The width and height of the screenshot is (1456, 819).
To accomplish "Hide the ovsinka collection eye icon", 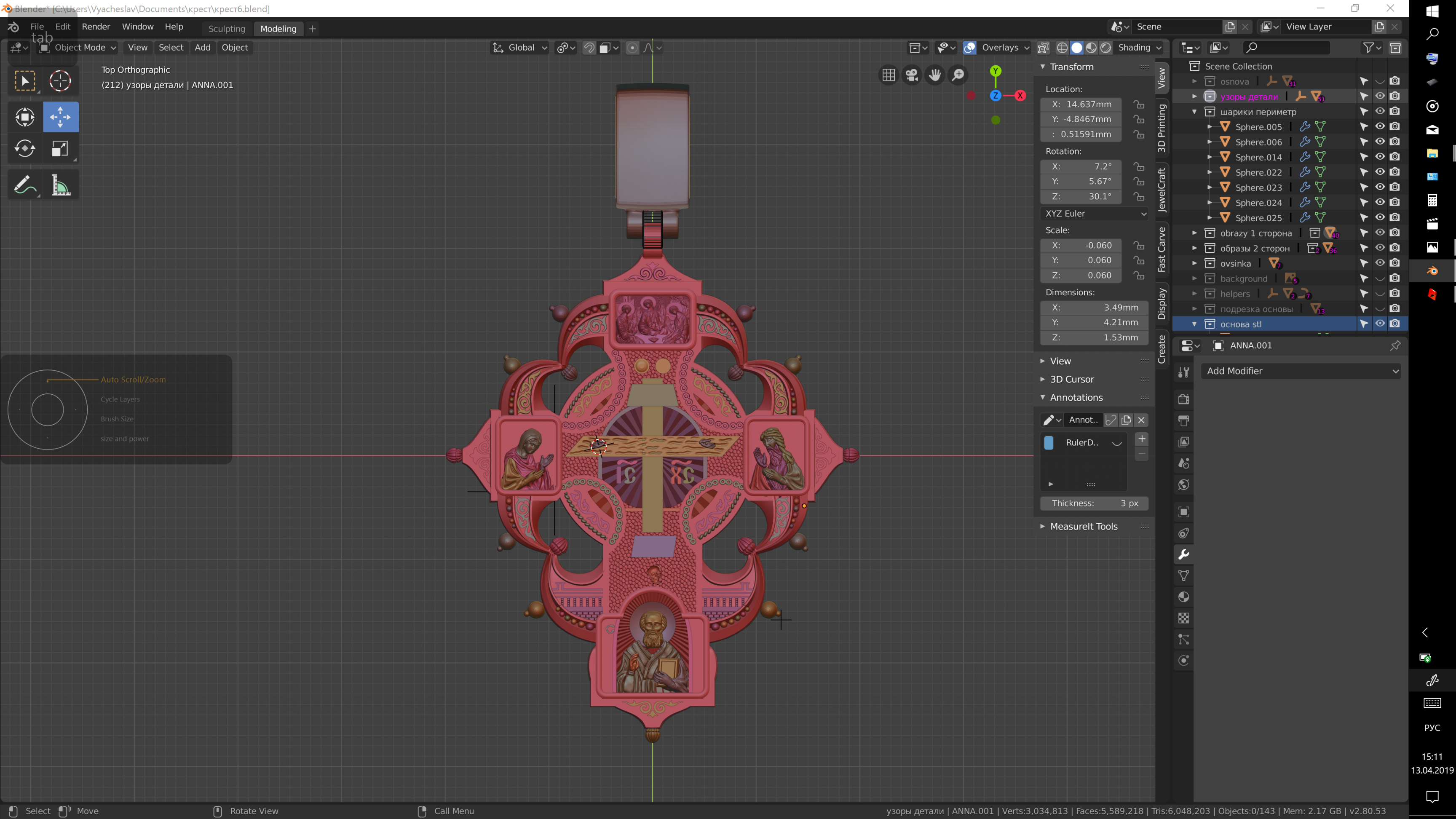I will pyautogui.click(x=1380, y=263).
